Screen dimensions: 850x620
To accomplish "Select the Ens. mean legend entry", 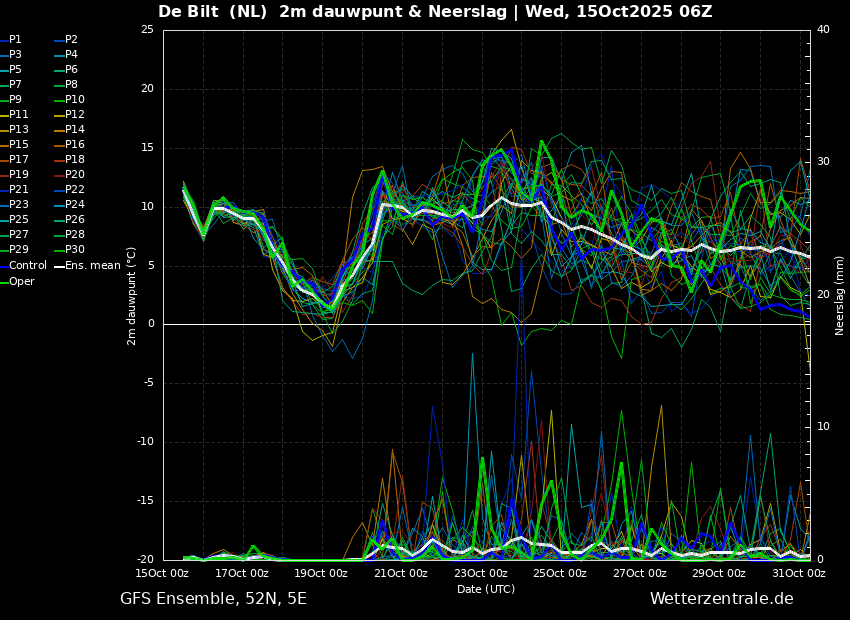I will pyautogui.click(x=87, y=266).
